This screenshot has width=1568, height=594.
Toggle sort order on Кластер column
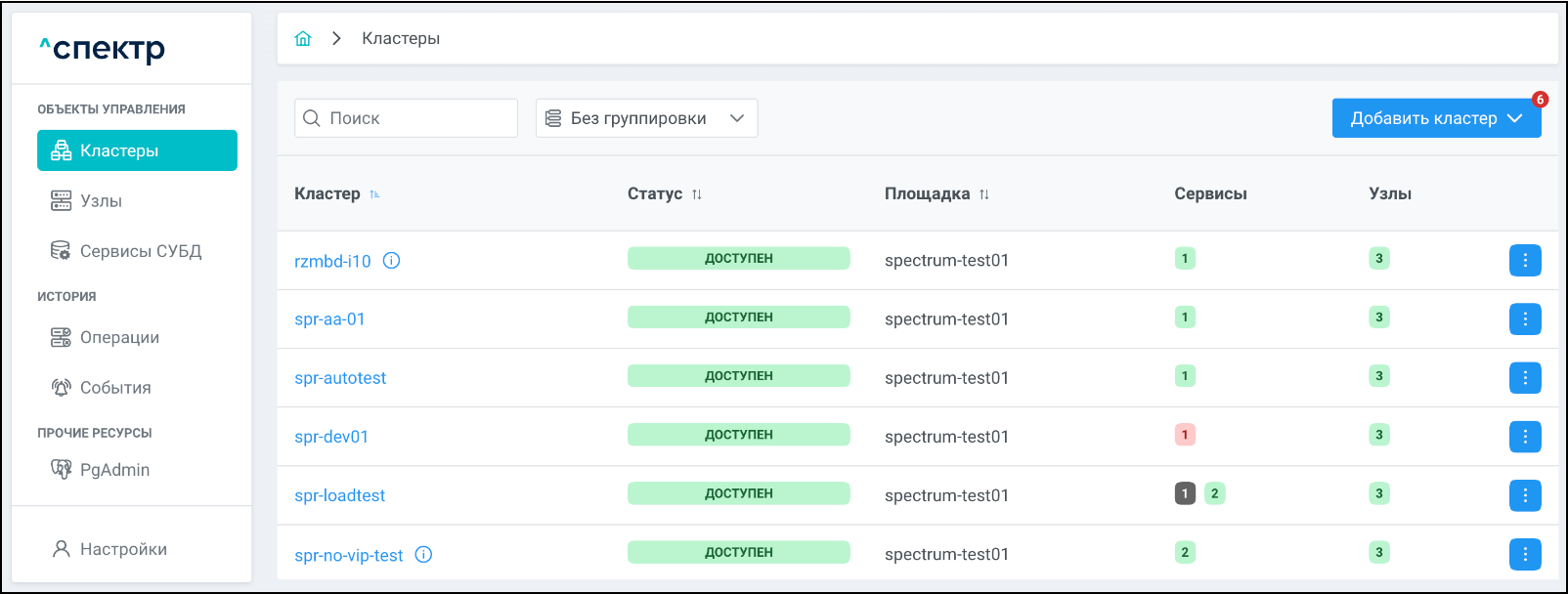(x=374, y=194)
